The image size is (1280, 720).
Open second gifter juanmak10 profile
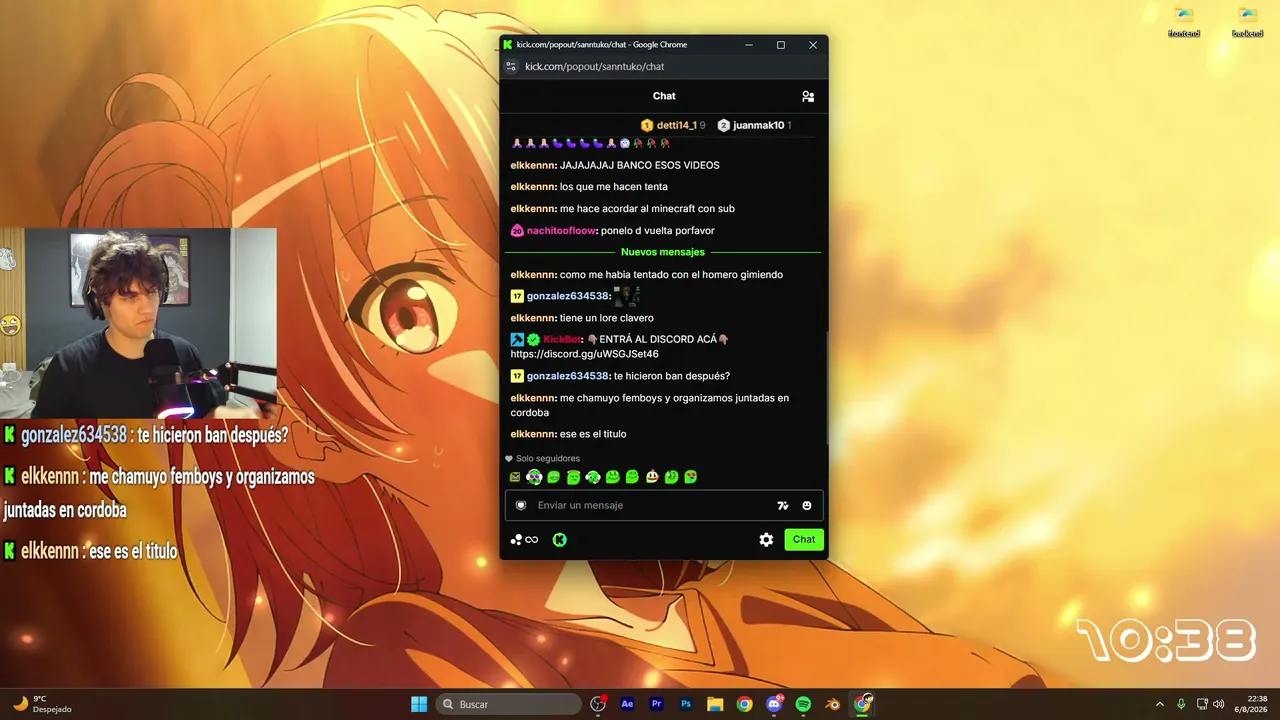point(758,125)
